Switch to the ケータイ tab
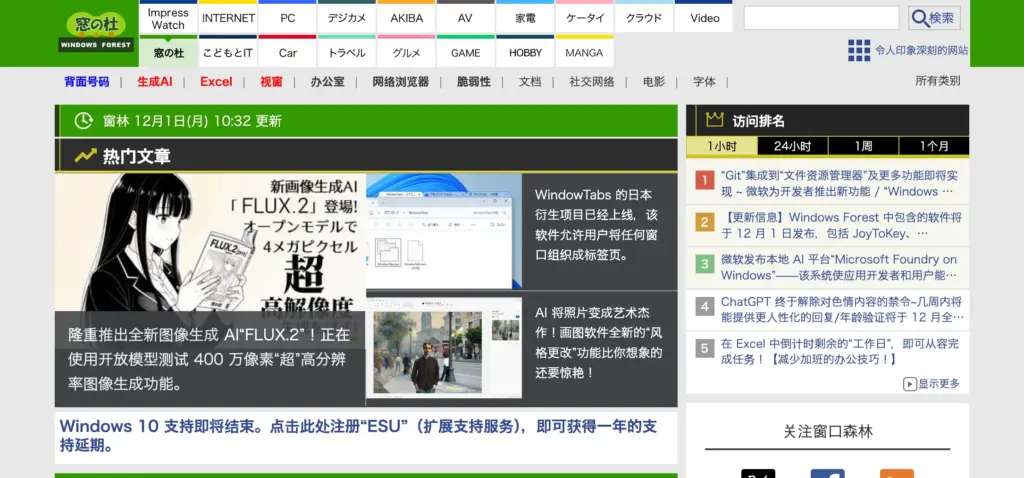This screenshot has width=1024, height=478. [584, 18]
